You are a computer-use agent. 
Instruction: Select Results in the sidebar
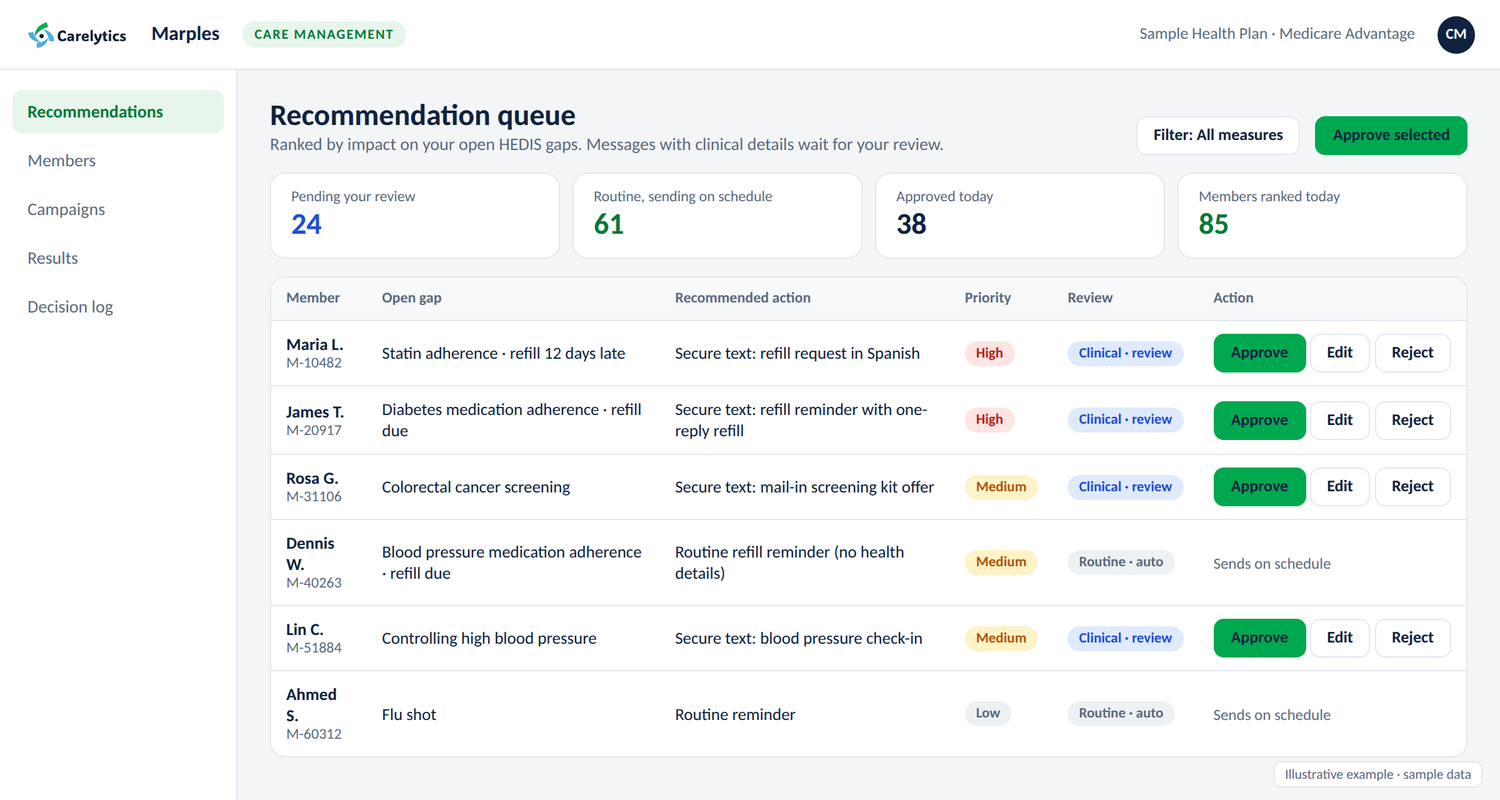tap(118, 258)
